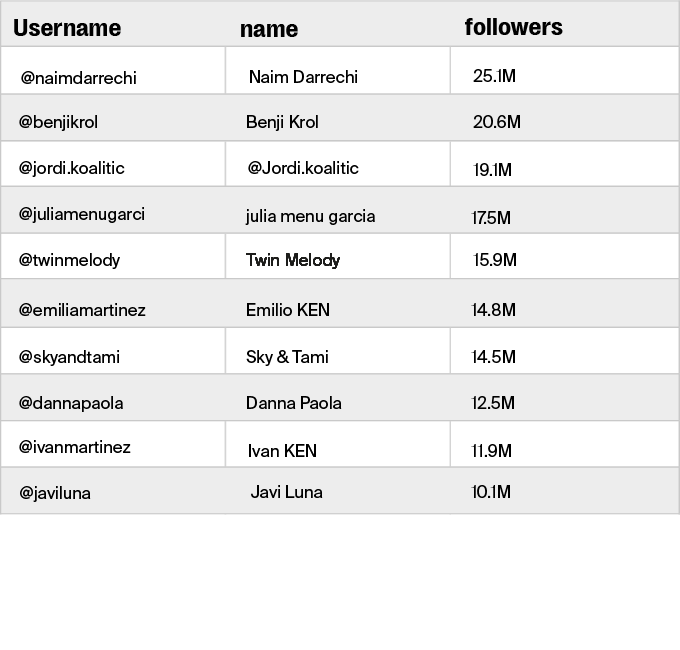Open the @benjikrol username link
The image size is (680, 650).
(58, 123)
